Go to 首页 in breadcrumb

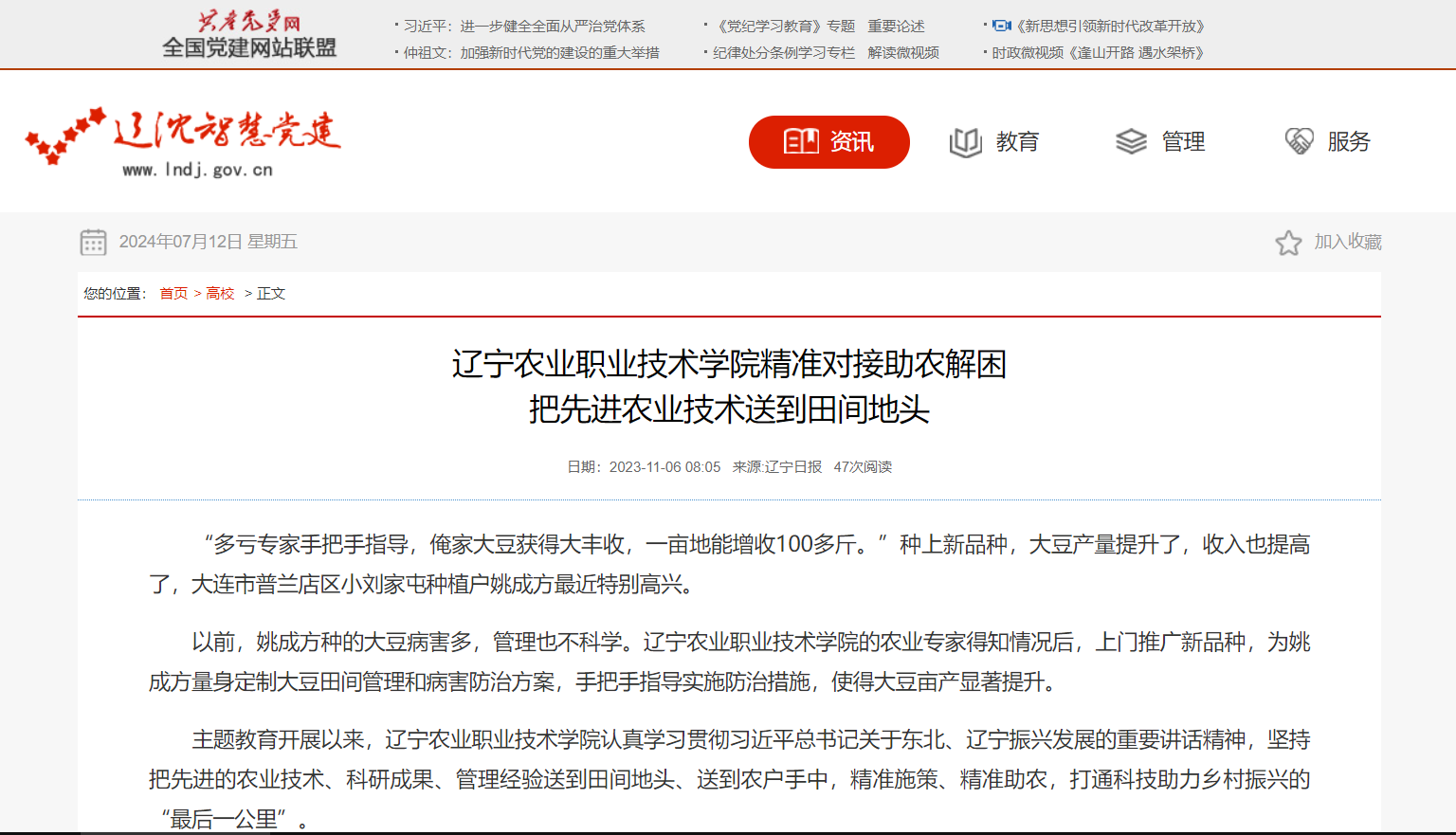pyautogui.click(x=173, y=294)
